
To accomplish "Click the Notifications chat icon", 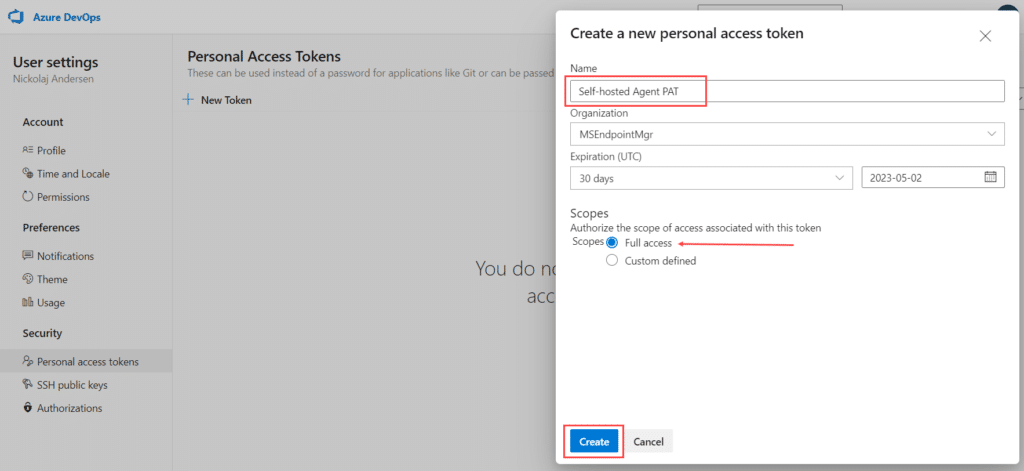I will [27, 255].
